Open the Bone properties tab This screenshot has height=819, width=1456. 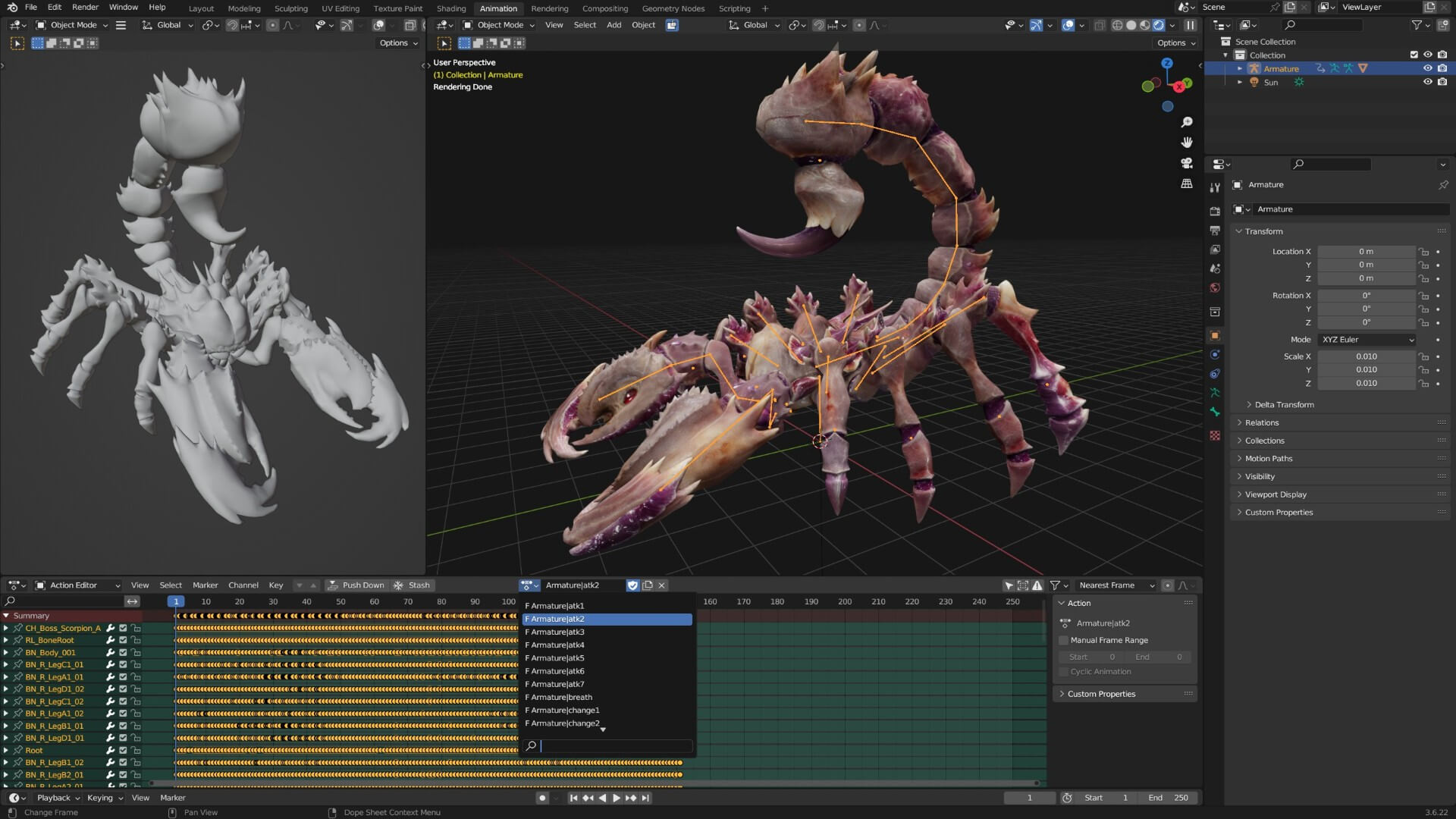(x=1215, y=412)
